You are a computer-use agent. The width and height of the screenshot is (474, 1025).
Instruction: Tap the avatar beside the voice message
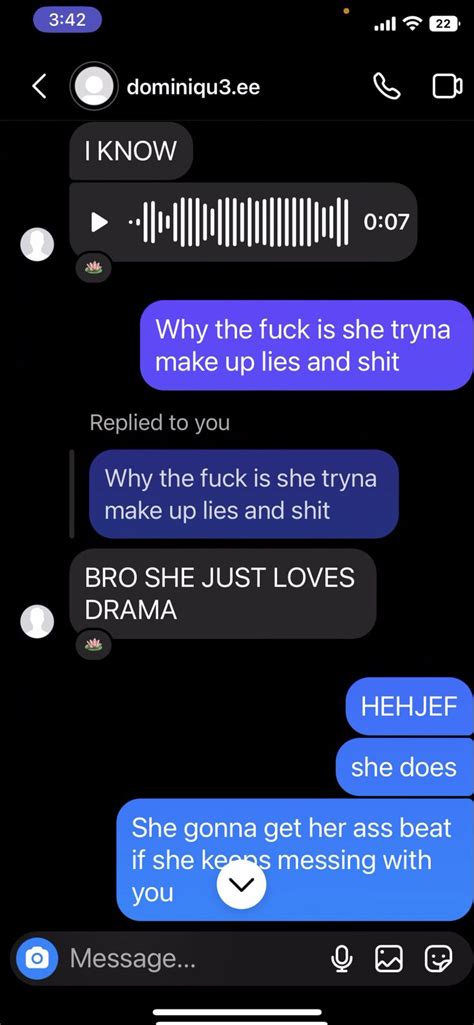[x=37, y=244]
